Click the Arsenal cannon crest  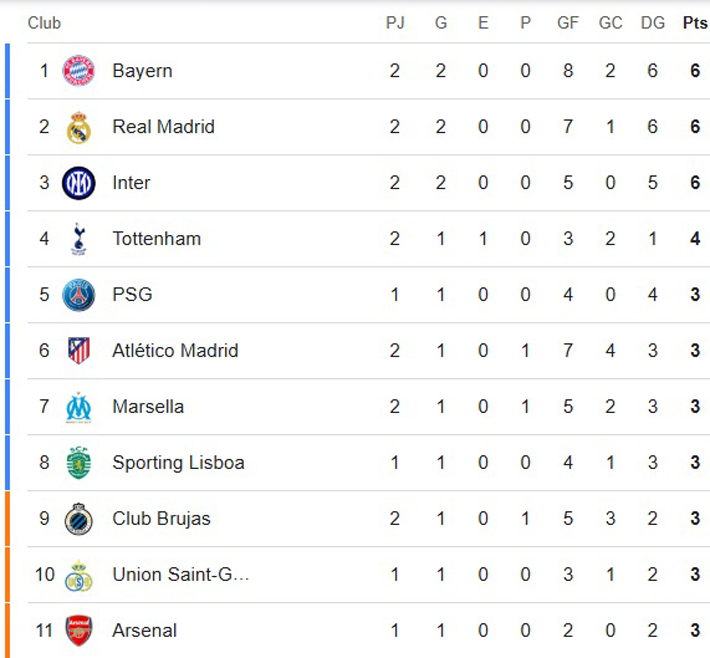pyautogui.click(x=78, y=631)
